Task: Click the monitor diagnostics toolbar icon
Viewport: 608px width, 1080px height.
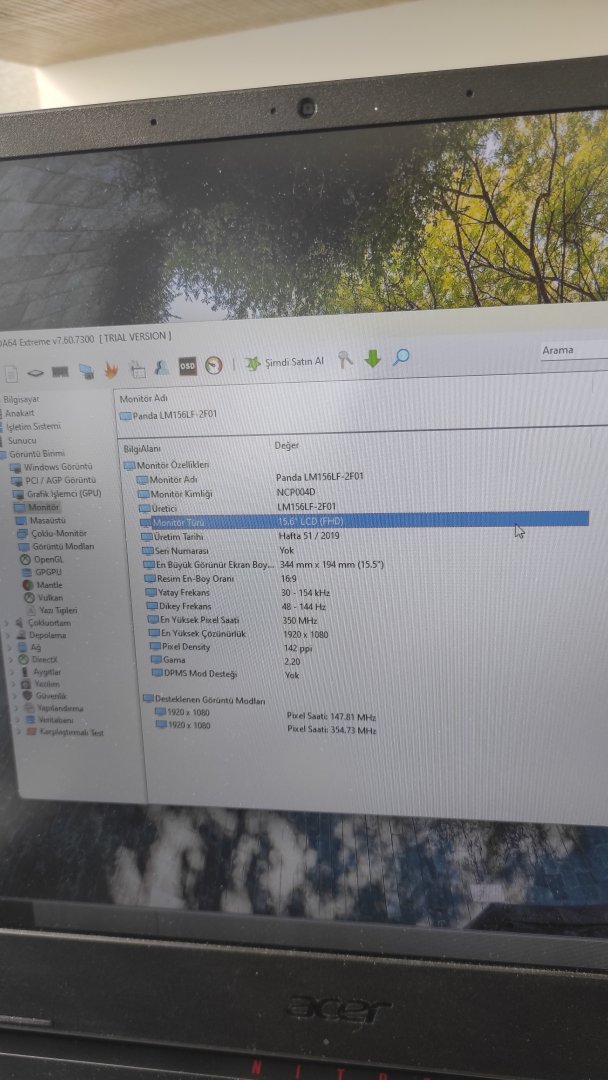Action: pyautogui.click(x=86, y=371)
